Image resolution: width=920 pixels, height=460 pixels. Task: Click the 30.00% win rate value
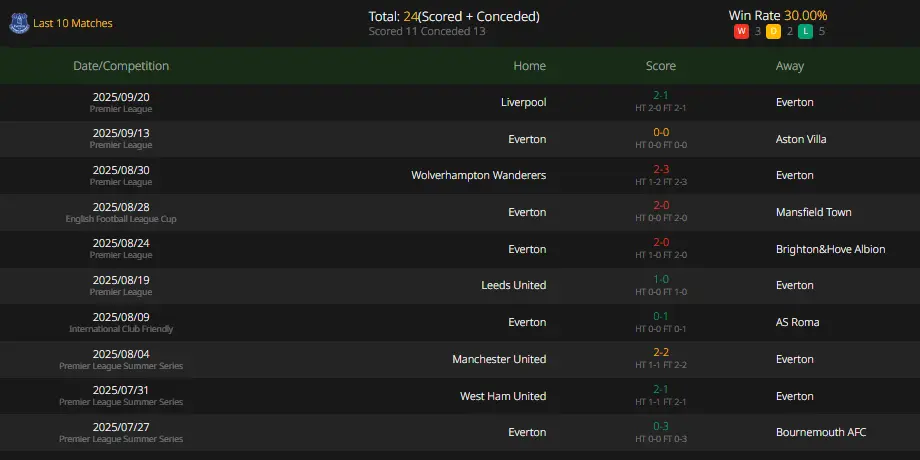tap(806, 16)
